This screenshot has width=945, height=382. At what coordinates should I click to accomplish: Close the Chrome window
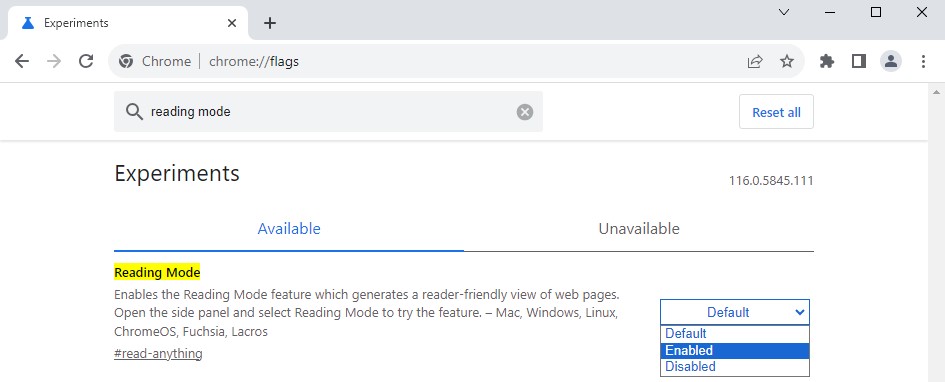click(921, 12)
